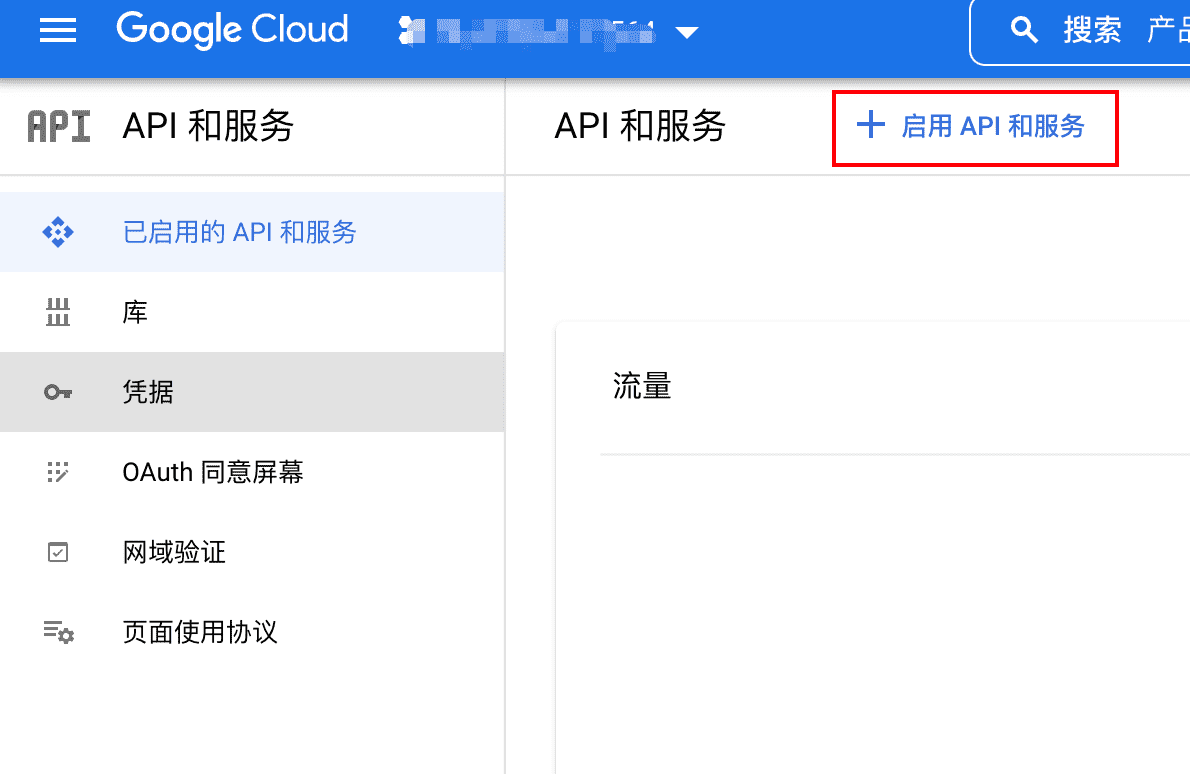
Task: Click the plus icon on 启用 API 和服务
Action: click(x=869, y=125)
